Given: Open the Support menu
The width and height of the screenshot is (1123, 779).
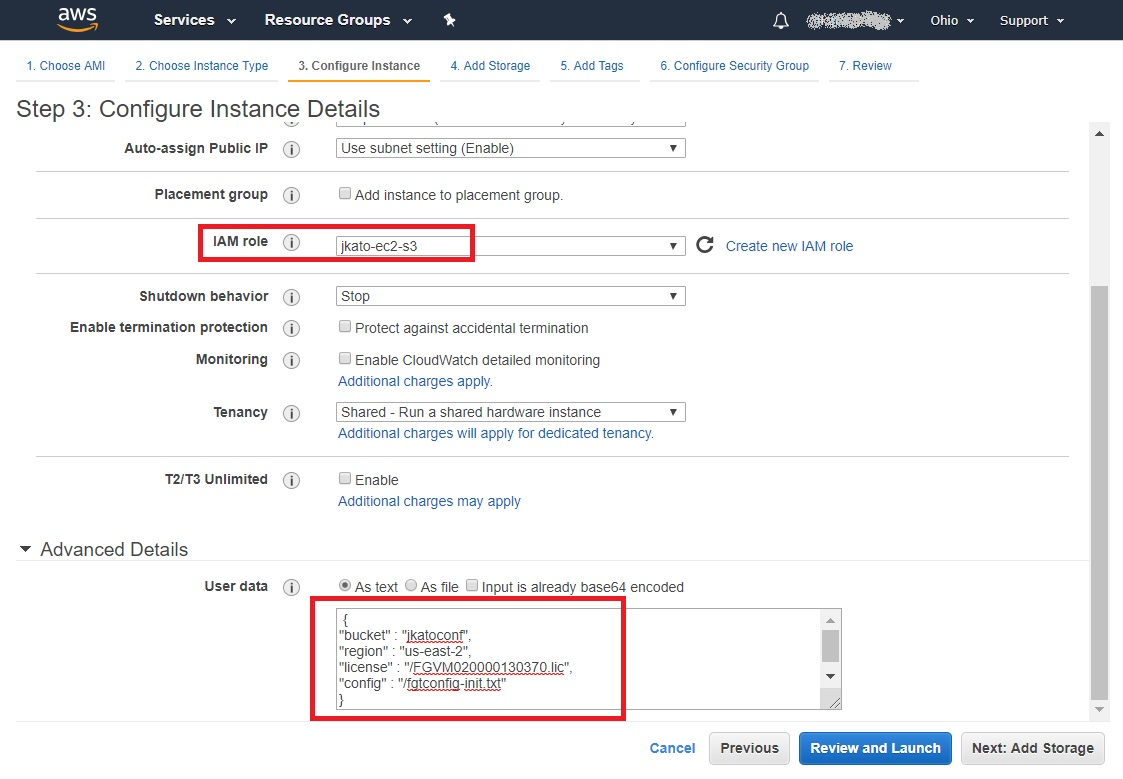Looking at the screenshot, I should [x=1031, y=21].
